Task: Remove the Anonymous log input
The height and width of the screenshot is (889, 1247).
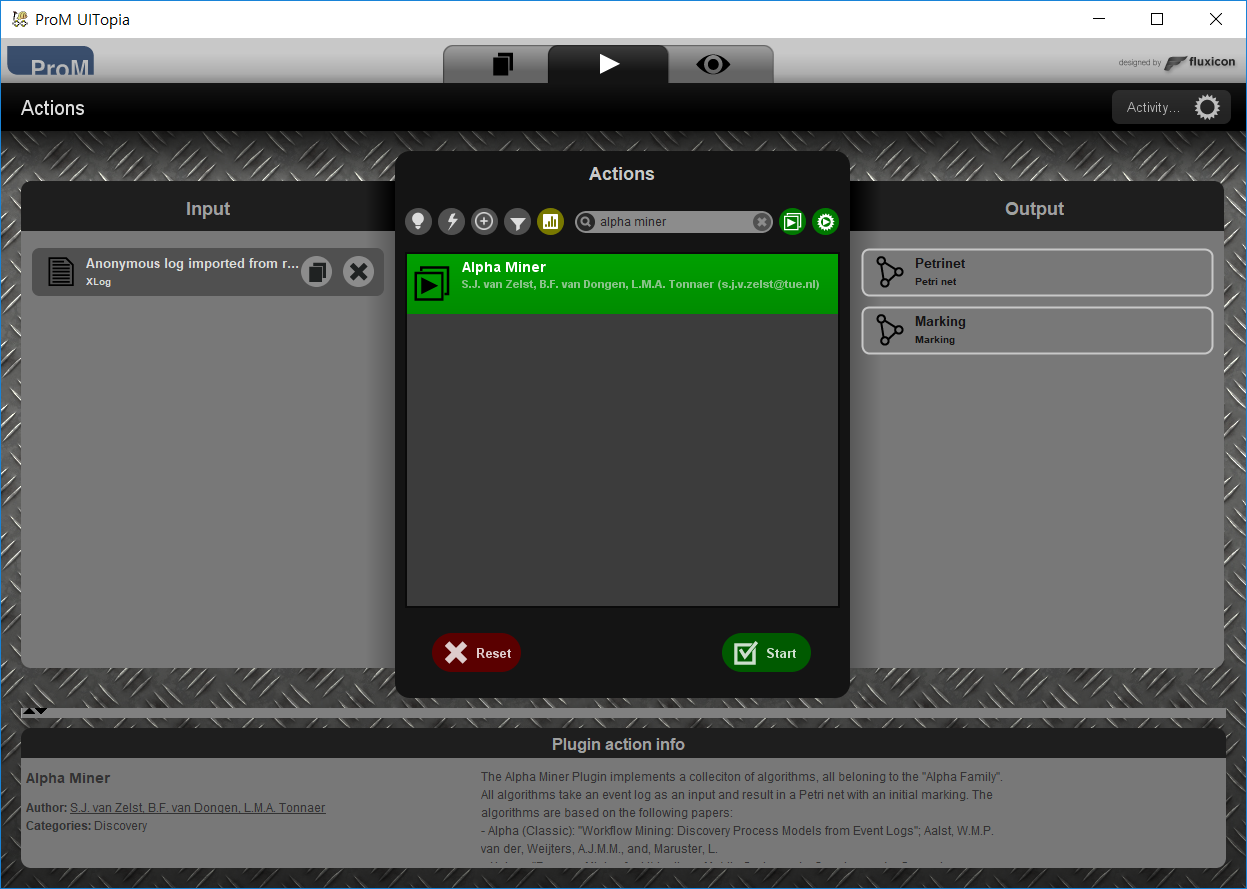Action: [x=358, y=272]
